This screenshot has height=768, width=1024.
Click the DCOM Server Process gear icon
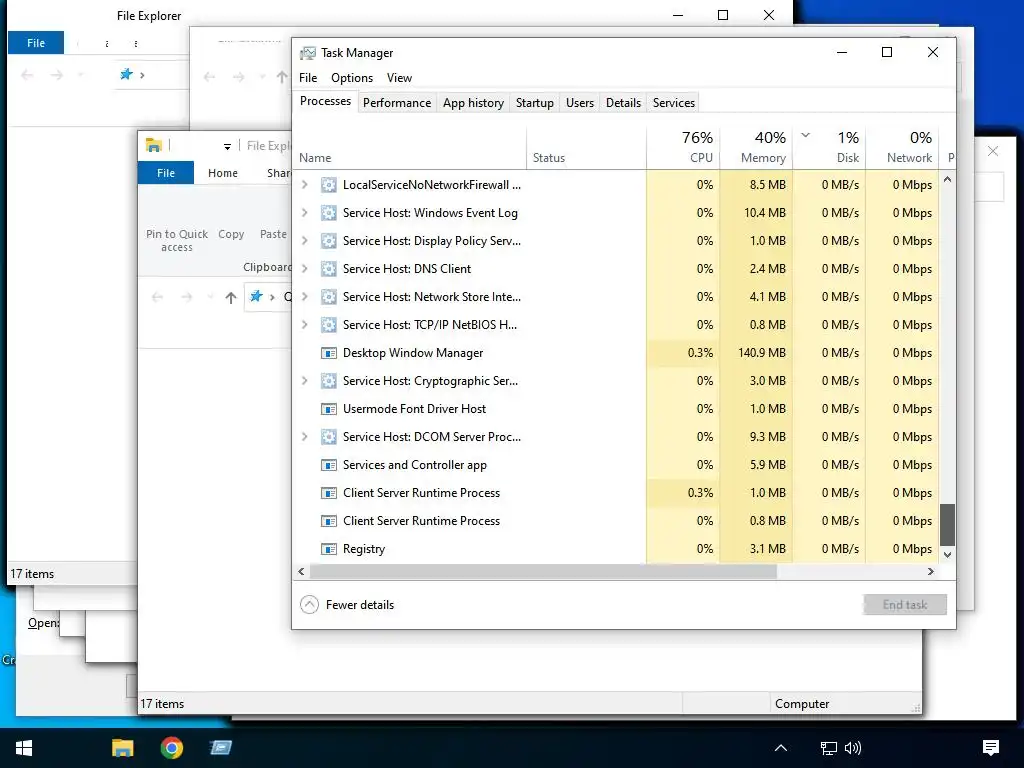[328, 437]
